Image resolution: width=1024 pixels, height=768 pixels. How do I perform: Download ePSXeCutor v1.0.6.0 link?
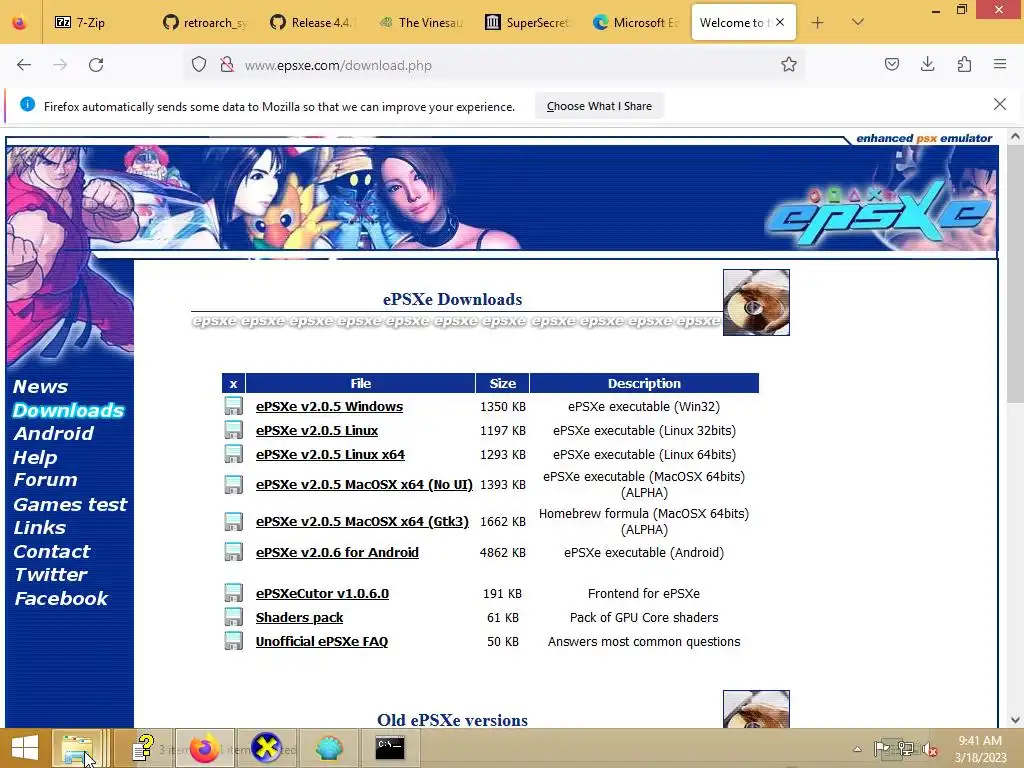322,594
